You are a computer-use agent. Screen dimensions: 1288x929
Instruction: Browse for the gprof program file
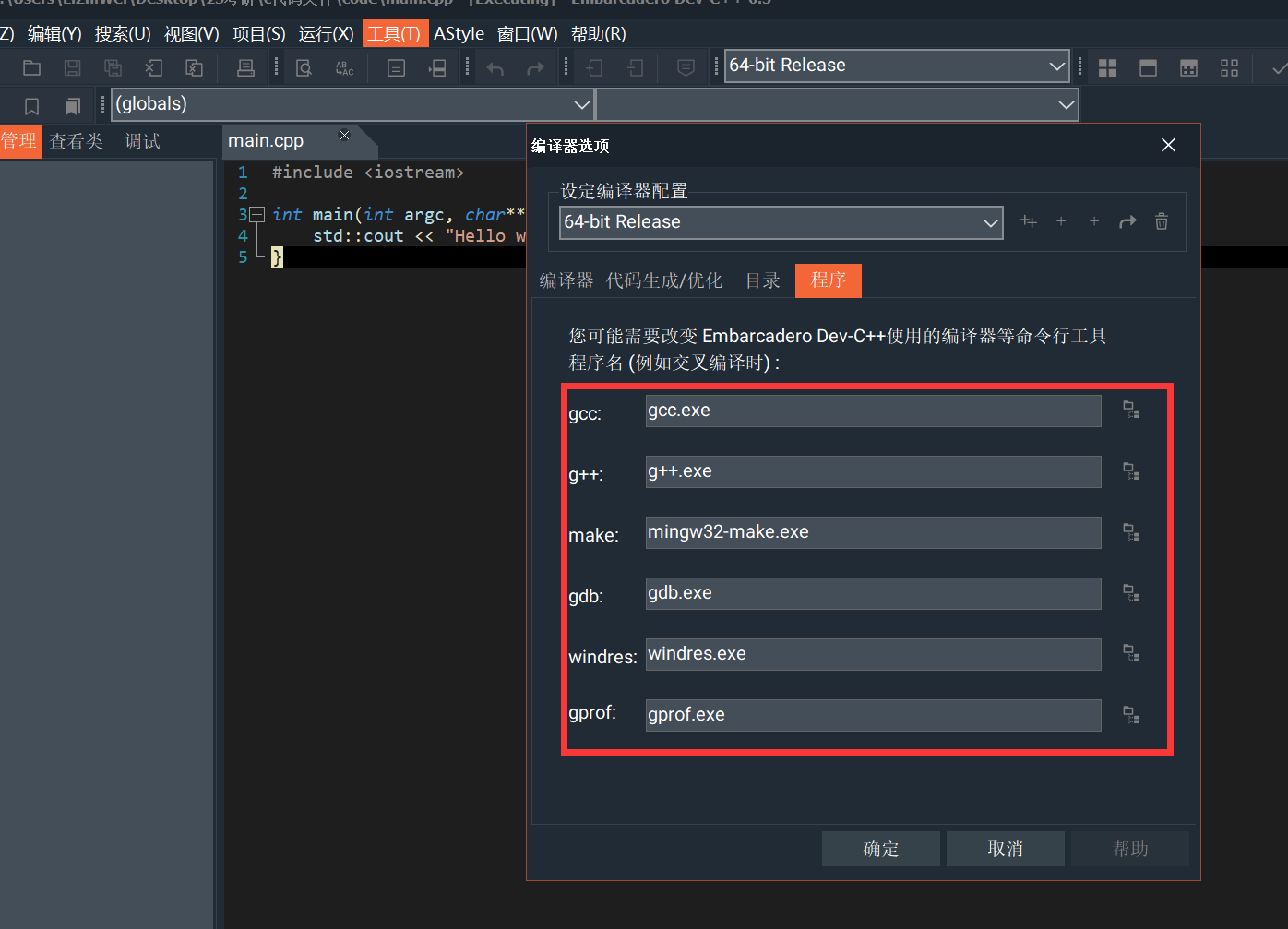point(1131,714)
